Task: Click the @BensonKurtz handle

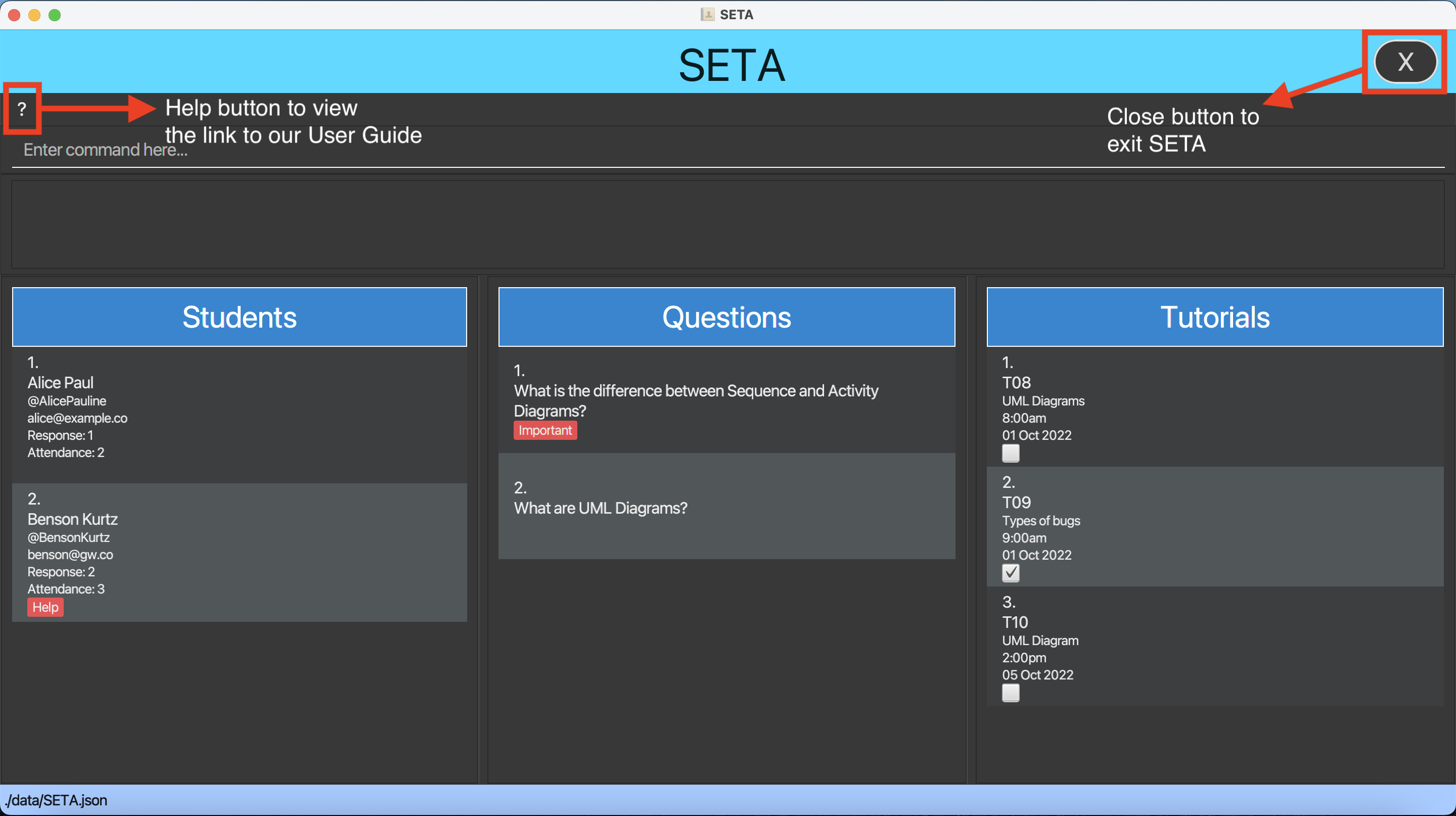Action: (x=68, y=538)
